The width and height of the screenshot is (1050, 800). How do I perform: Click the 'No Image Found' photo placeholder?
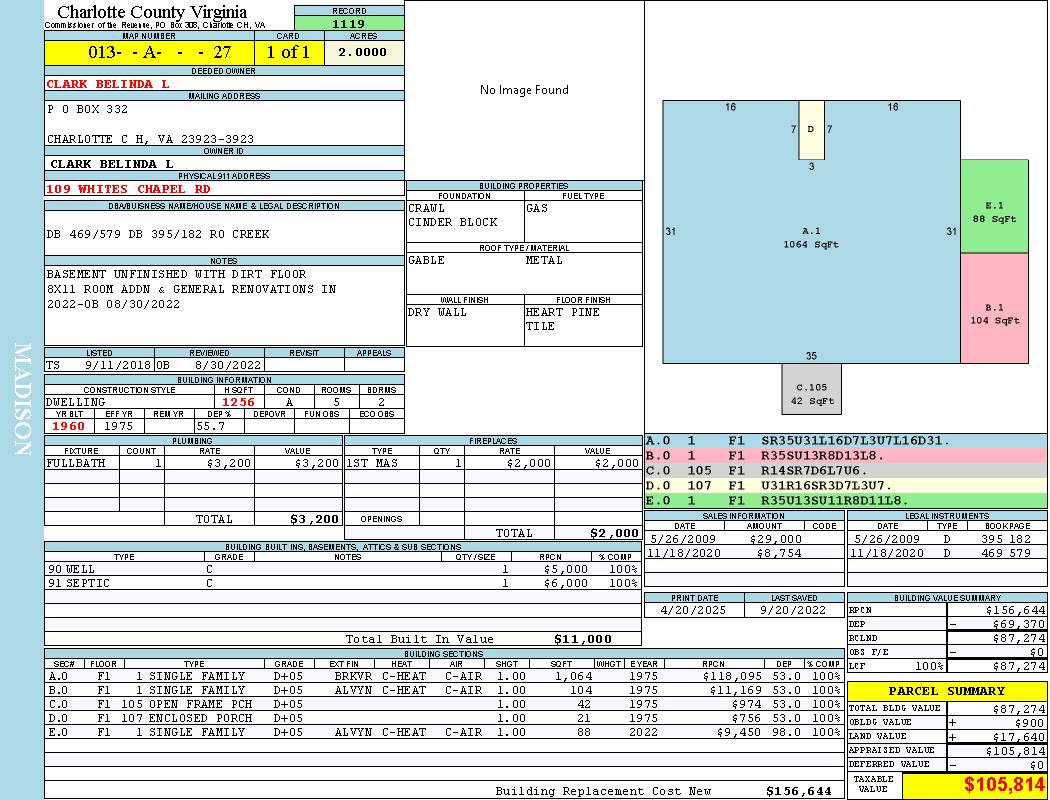tap(524, 90)
